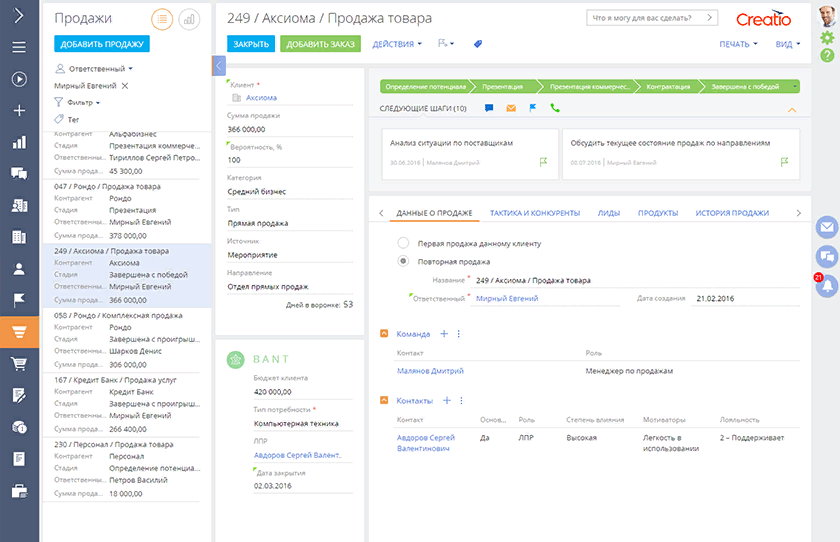Click the ДОБАВИТЬ ЗАКАЗ button
Screen dimensions: 840x542
319,44
